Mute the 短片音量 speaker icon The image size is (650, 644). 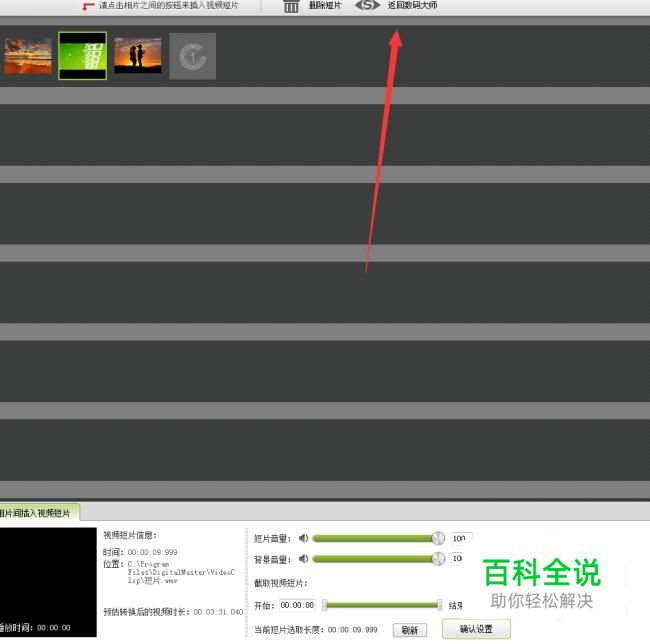pos(303,538)
